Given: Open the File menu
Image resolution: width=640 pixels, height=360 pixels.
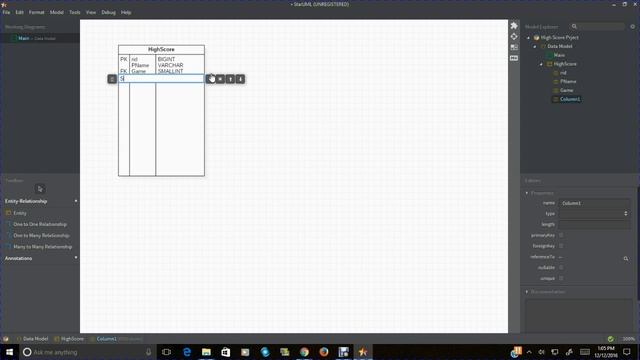Looking at the screenshot, I should (6, 12).
